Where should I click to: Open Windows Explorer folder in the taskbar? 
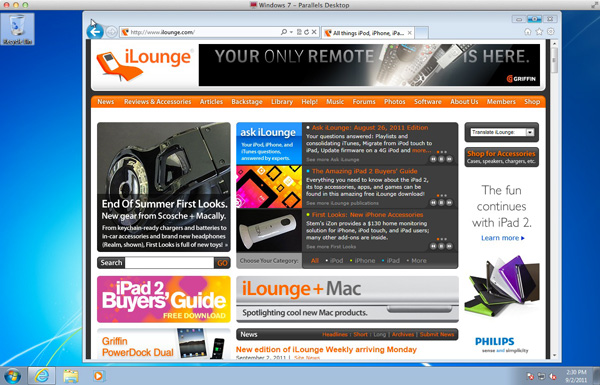tap(70, 376)
